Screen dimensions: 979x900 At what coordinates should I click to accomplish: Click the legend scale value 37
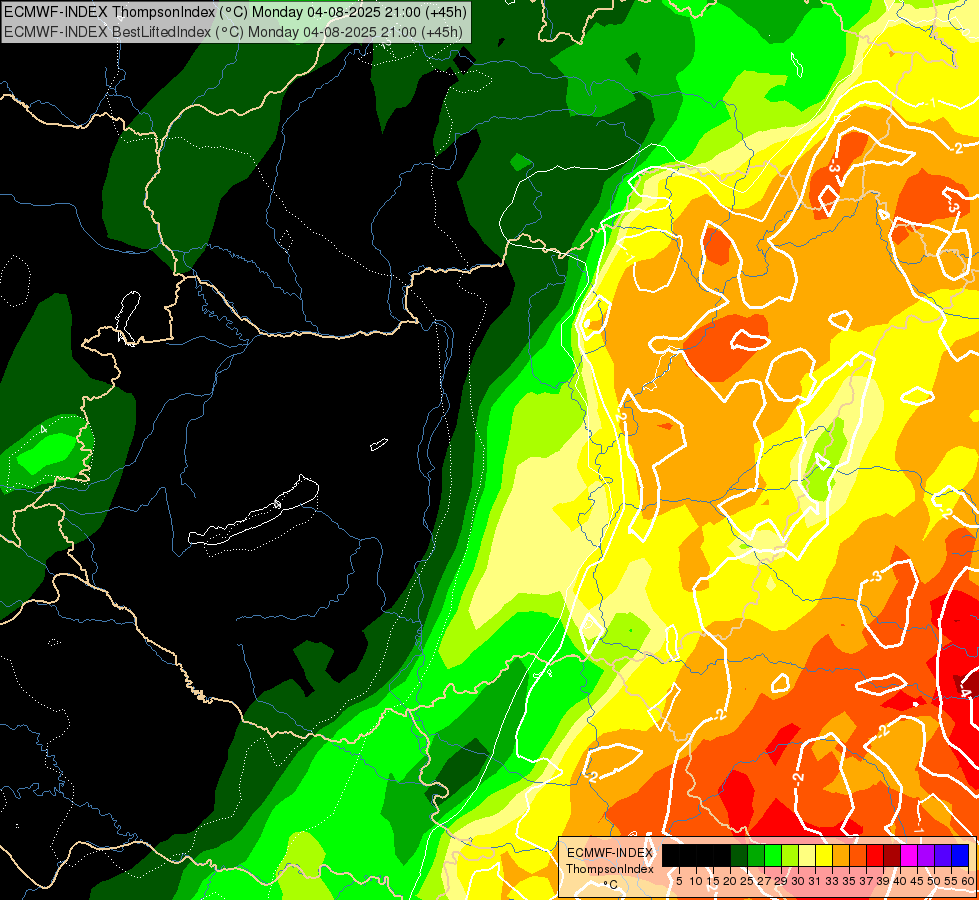pyautogui.click(x=866, y=881)
